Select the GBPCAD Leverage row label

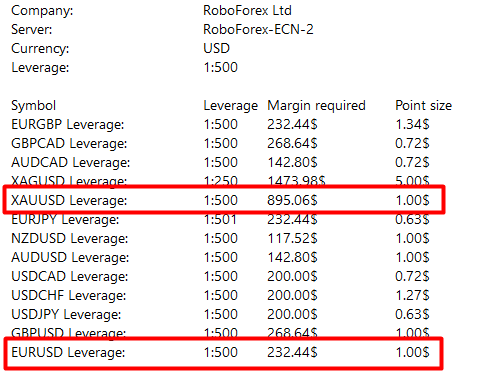coord(69,144)
